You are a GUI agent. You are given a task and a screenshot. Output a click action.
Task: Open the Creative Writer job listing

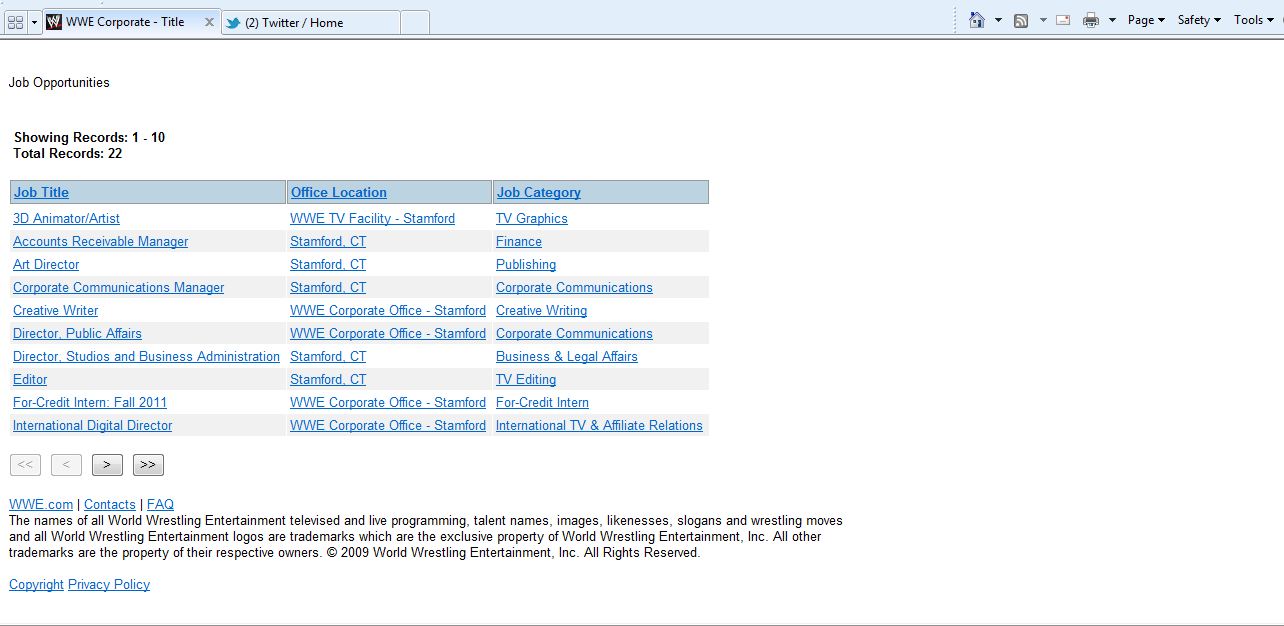click(x=56, y=311)
